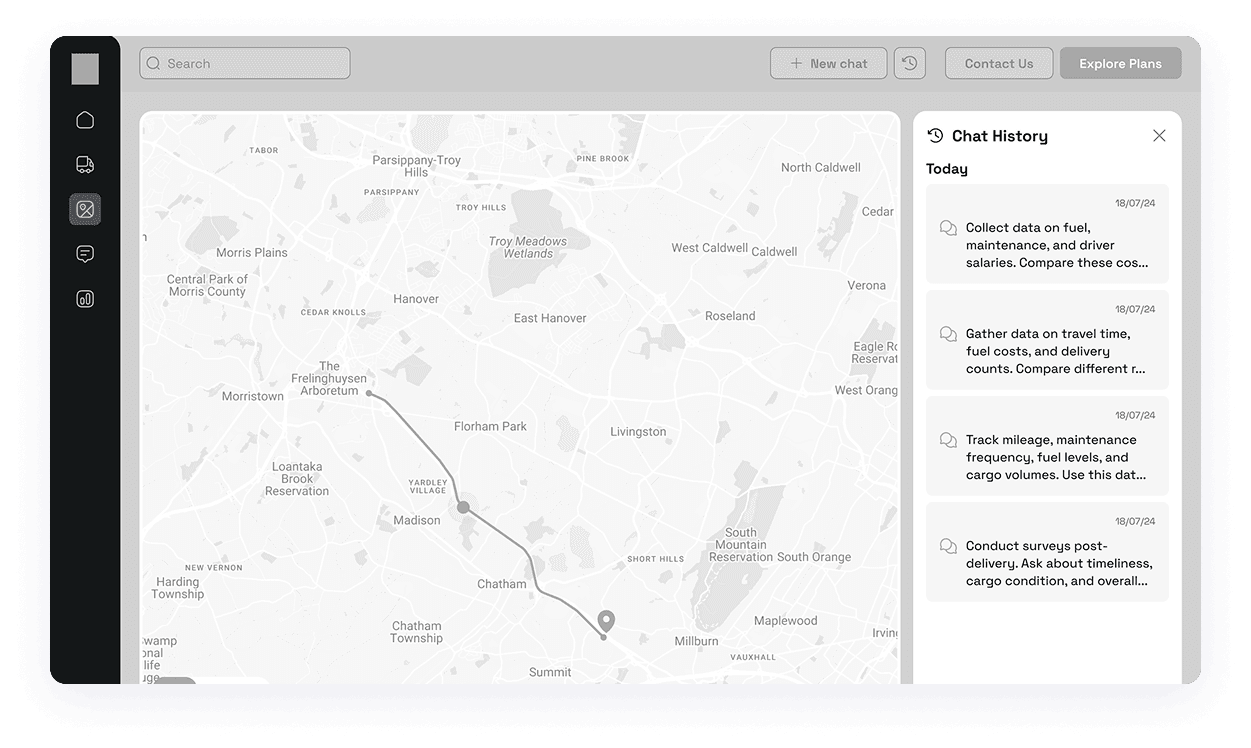Click the chat bubble icon on the fuel entry
Screen dimensions: 1251x748
pos(948,227)
